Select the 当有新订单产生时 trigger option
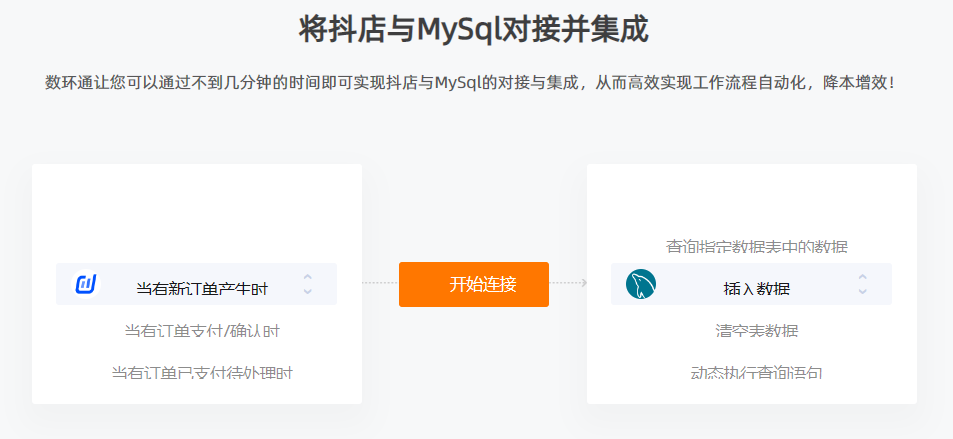The image size is (953, 439). tap(196, 284)
